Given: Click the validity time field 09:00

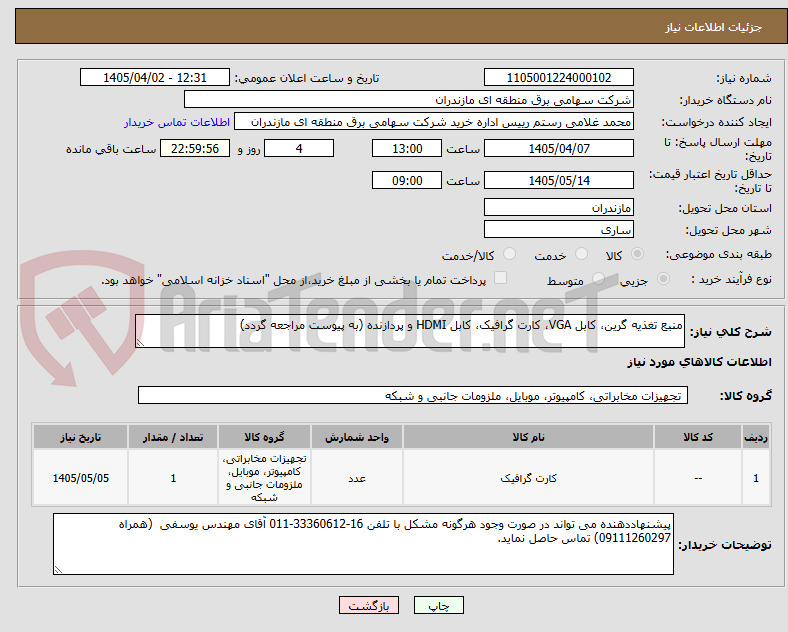Looking at the screenshot, I should pos(407,180).
